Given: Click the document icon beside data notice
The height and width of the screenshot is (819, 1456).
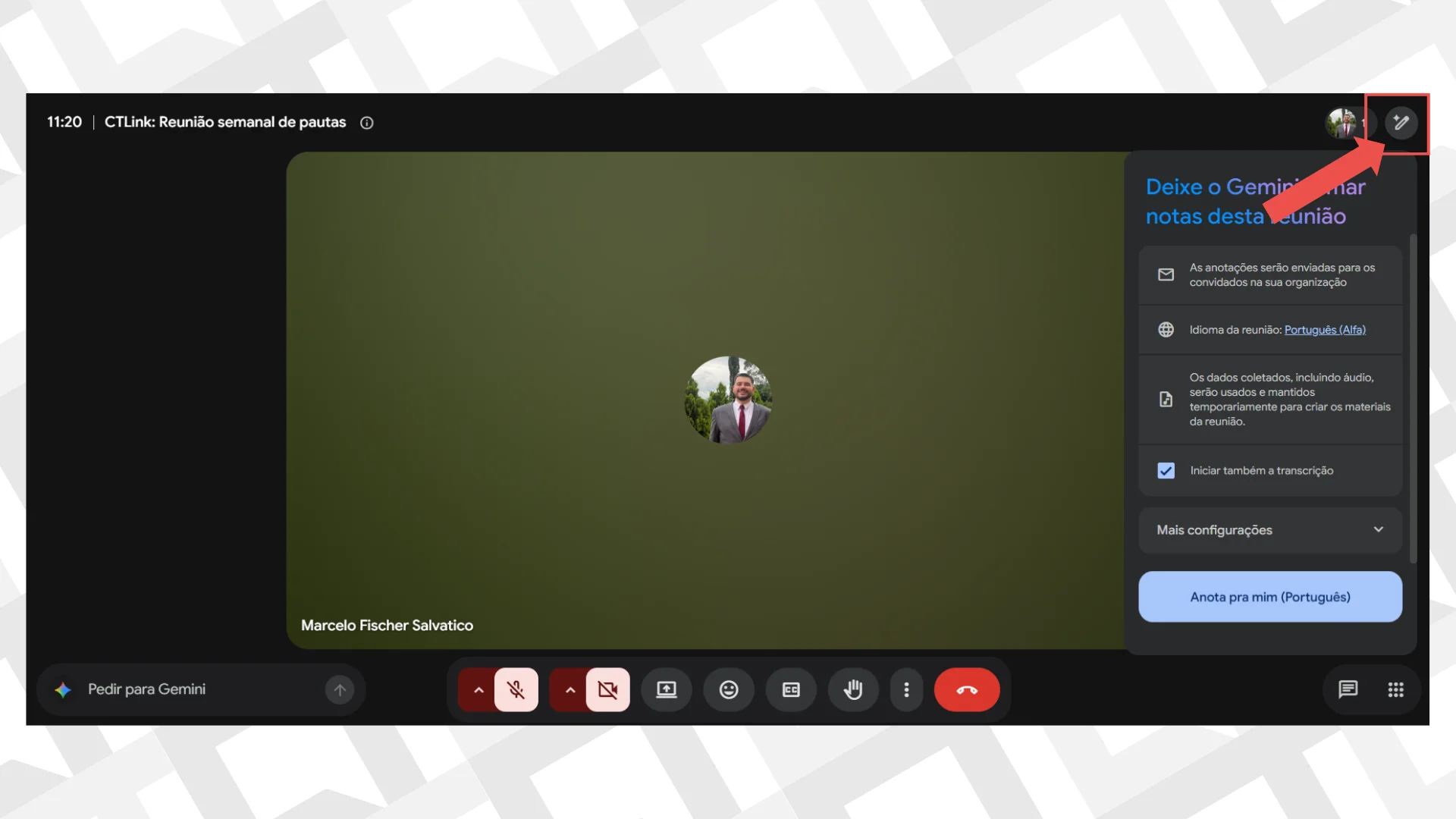Looking at the screenshot, I should (1166, 399).
